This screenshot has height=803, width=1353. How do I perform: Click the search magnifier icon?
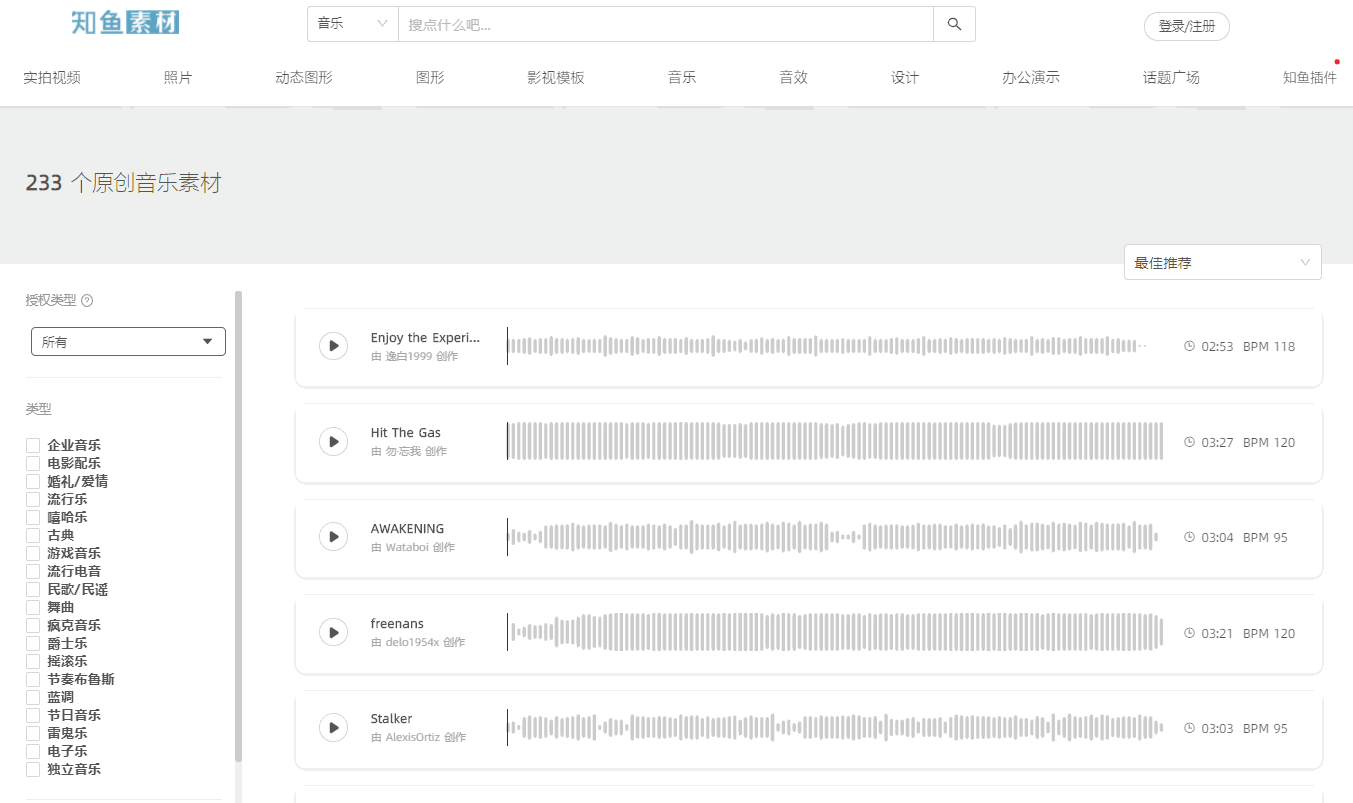[x=953, y=23]
